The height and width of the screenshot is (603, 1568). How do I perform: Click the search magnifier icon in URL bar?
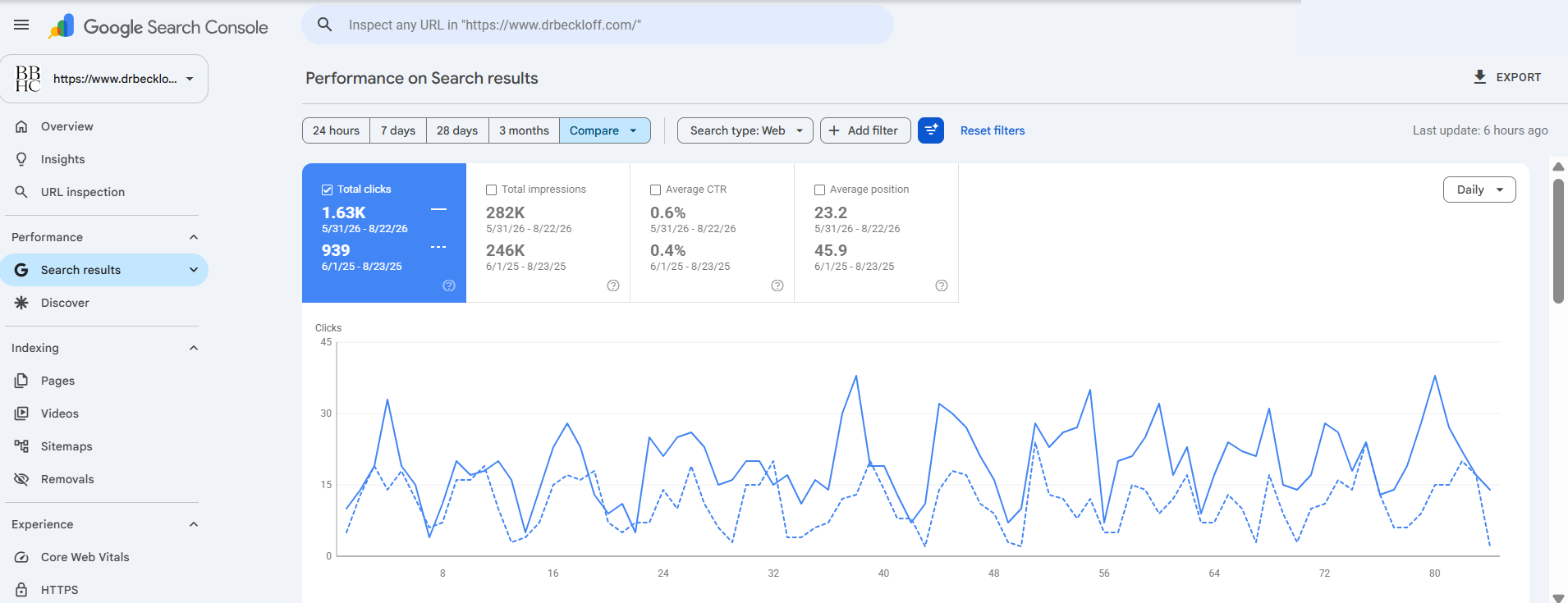(x=325, y=25)
